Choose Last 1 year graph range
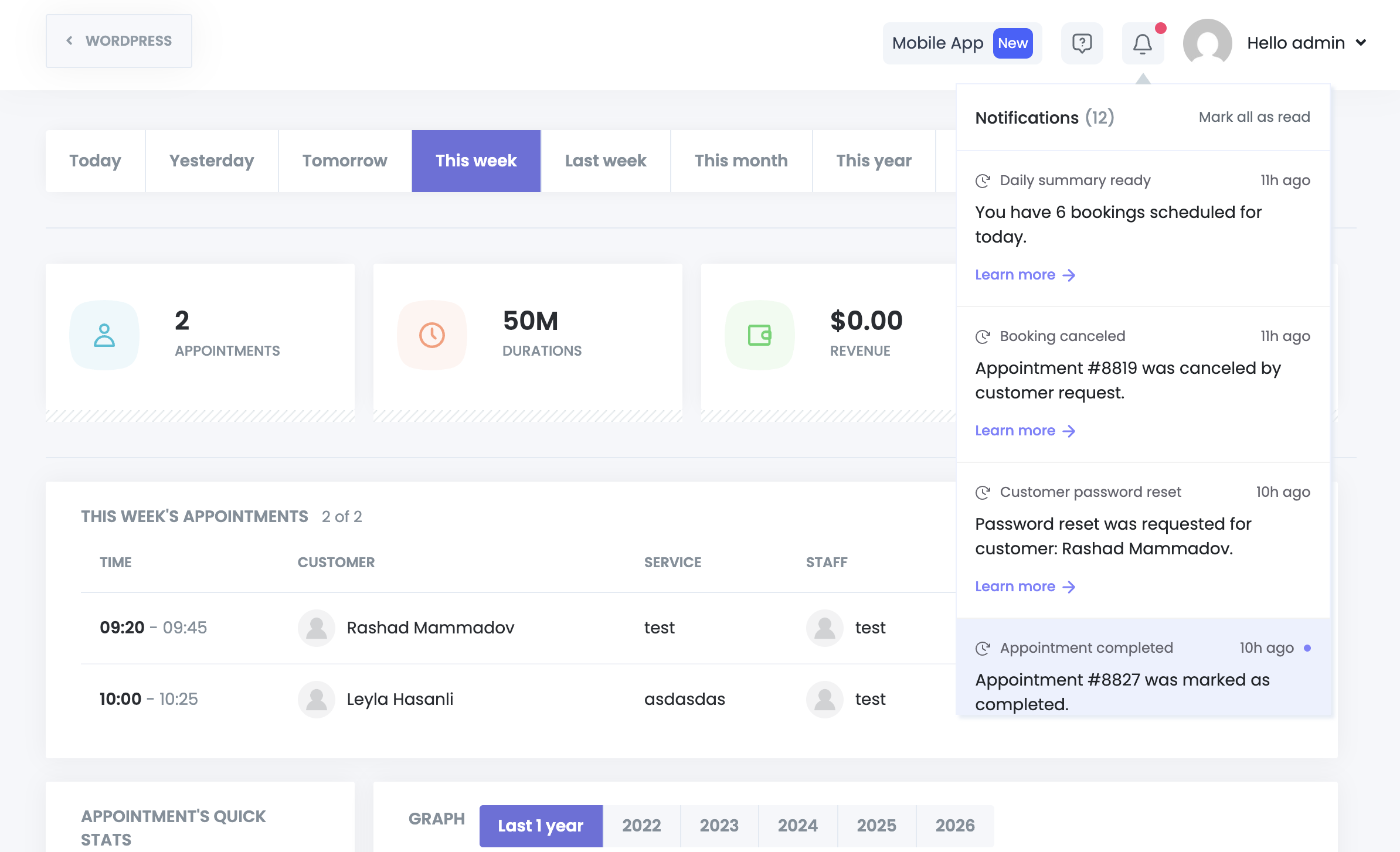 tap(541, 826)
